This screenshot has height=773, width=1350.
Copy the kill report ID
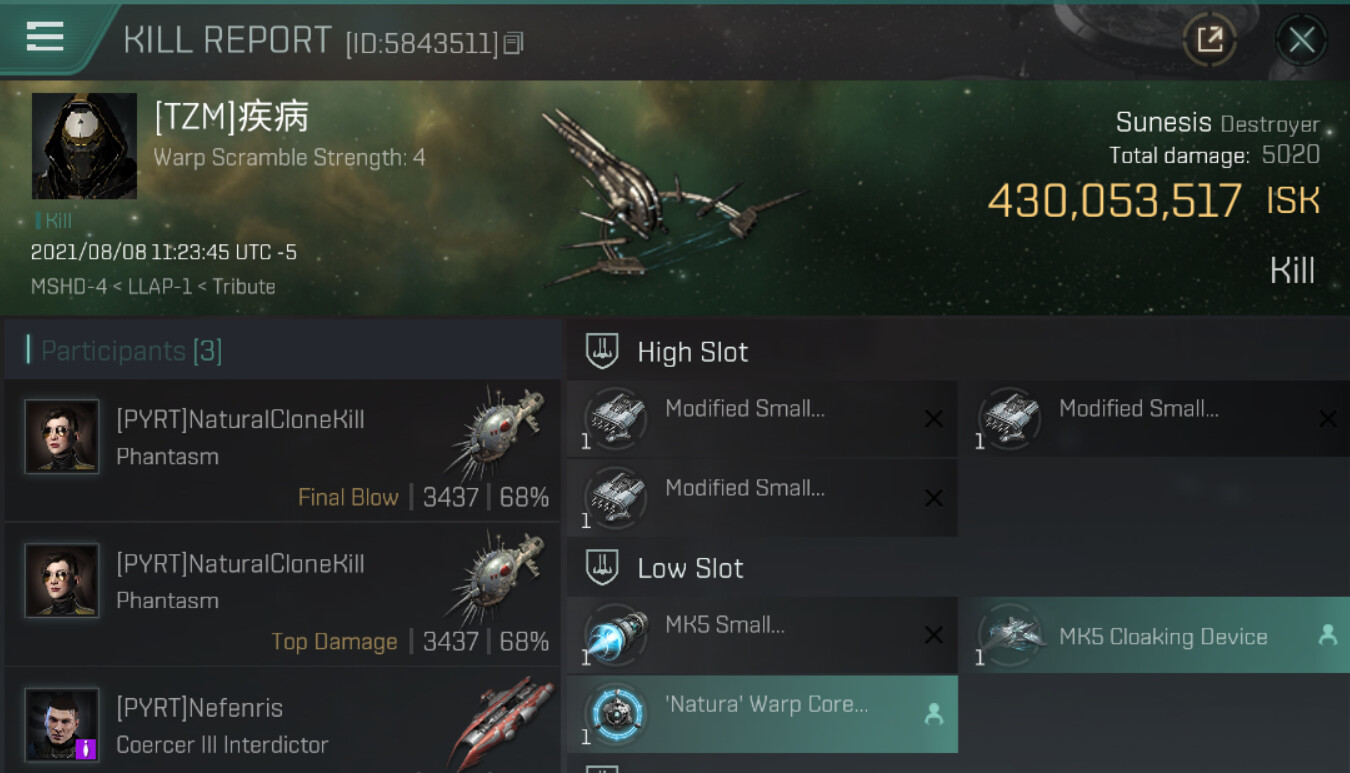coord(513,43)
